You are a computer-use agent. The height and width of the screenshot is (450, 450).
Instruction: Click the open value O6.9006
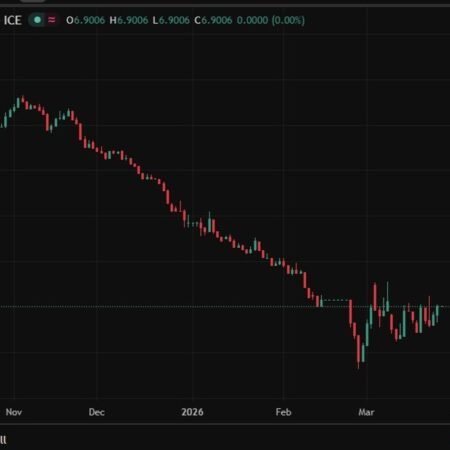pyautogui.click(x=86, y=20)
